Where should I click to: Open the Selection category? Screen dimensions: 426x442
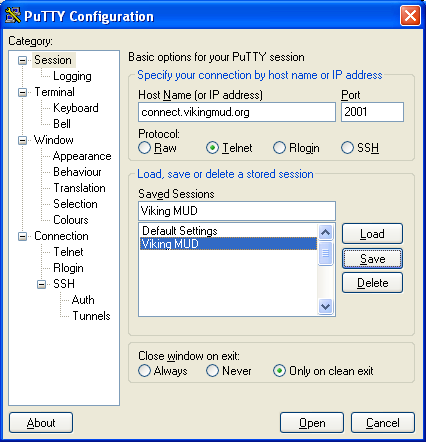pos(75,204)
